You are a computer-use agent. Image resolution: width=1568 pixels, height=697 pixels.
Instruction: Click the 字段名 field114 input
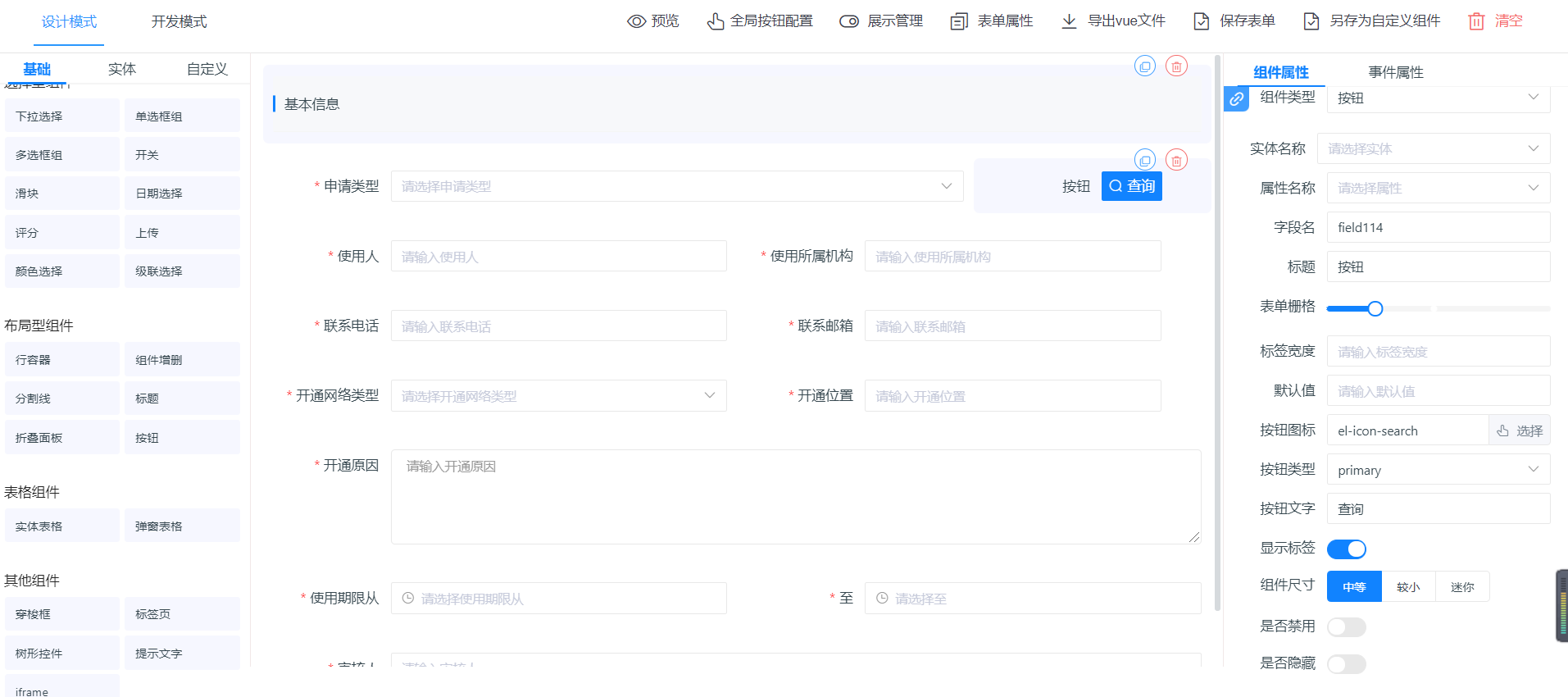pyautogui.click(x=1438, y=227)
